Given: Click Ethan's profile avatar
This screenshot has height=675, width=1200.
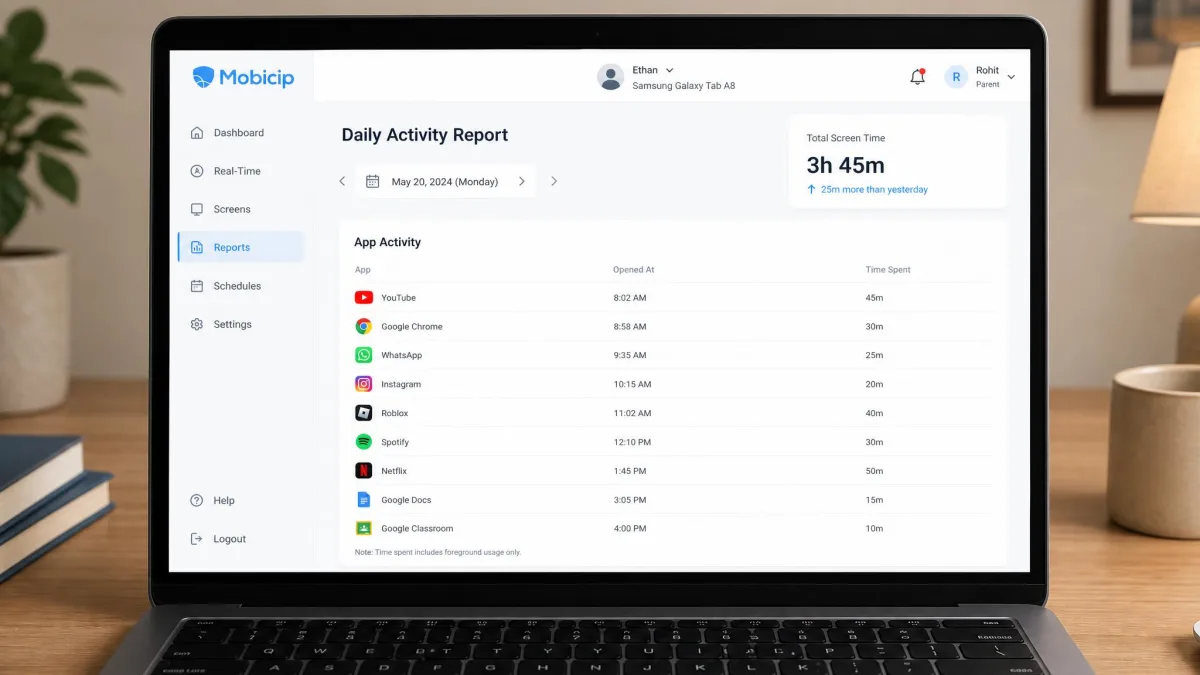Looking at the screenshot, I should click(x=610, y=77).
